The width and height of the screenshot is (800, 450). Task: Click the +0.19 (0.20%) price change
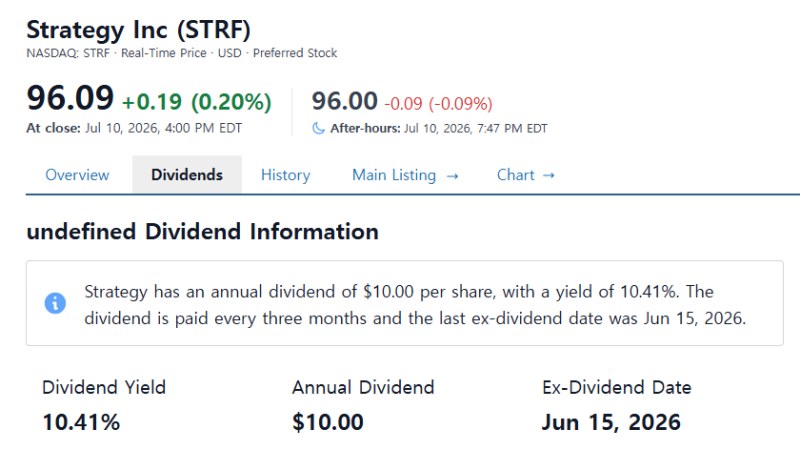196,102
